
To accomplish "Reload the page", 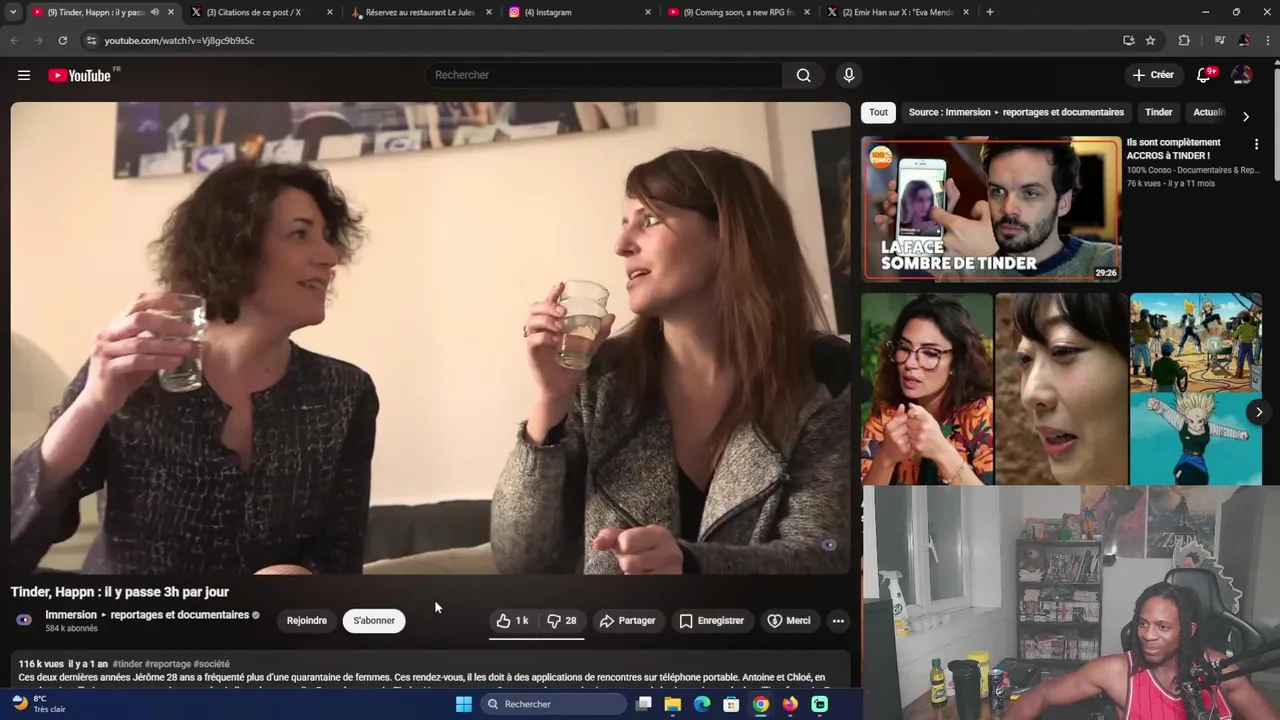I will click(x=62, y=40).
